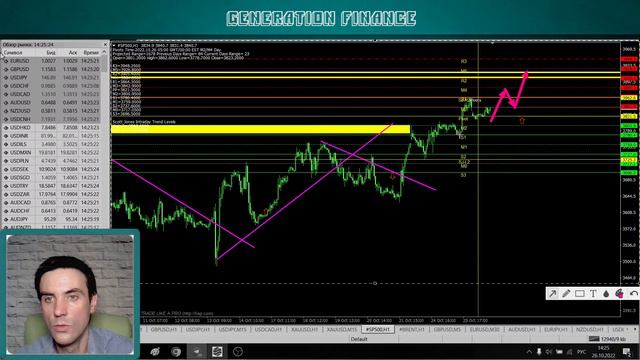Switch to USDJPY,H1 chart tab
This screenshot has width=640, height=360.
(x=198, y=329)
